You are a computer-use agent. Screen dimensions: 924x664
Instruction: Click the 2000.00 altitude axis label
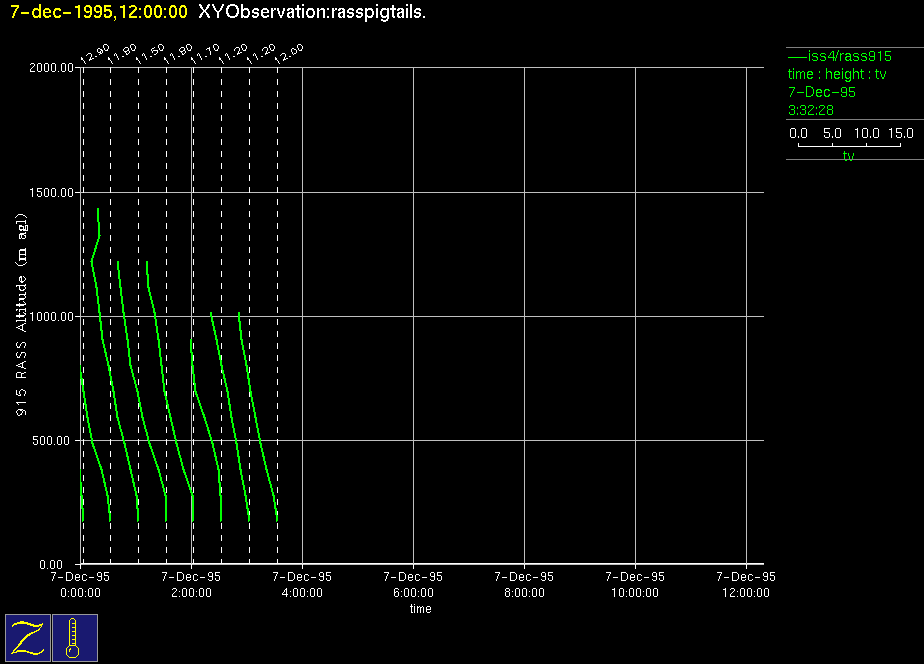tap(52, 68)
